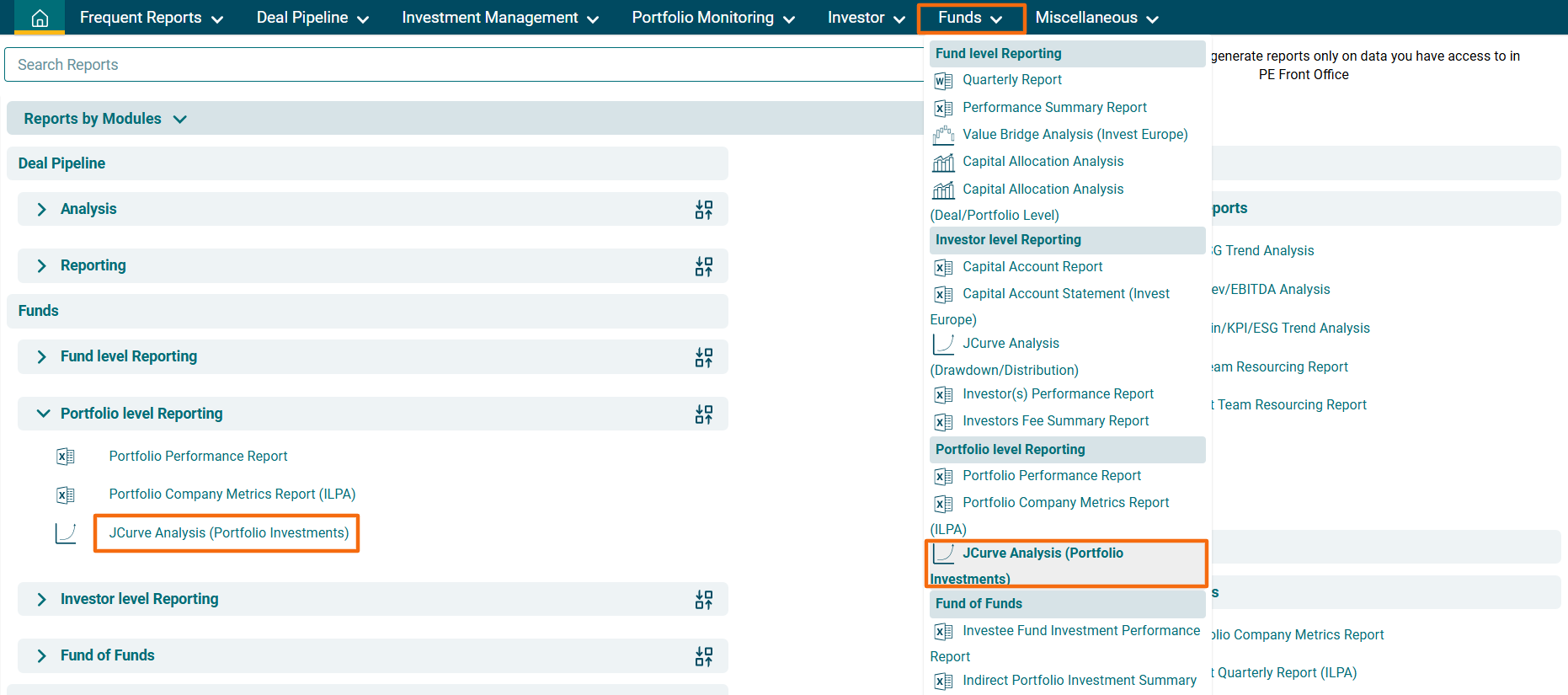
Task: Click the Search Reports input field
Action: point(463,65)
